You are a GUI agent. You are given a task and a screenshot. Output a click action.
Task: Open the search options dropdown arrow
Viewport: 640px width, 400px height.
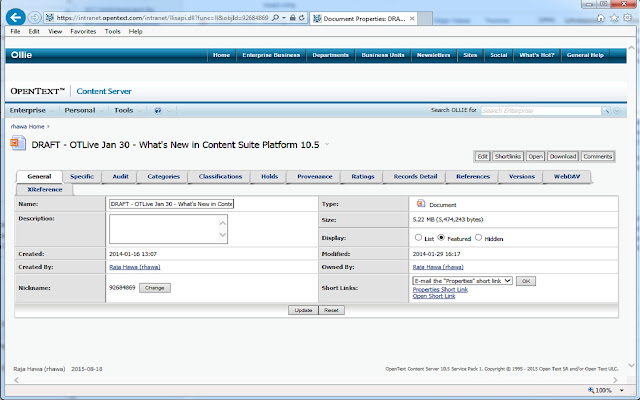(x=617, y=111)
